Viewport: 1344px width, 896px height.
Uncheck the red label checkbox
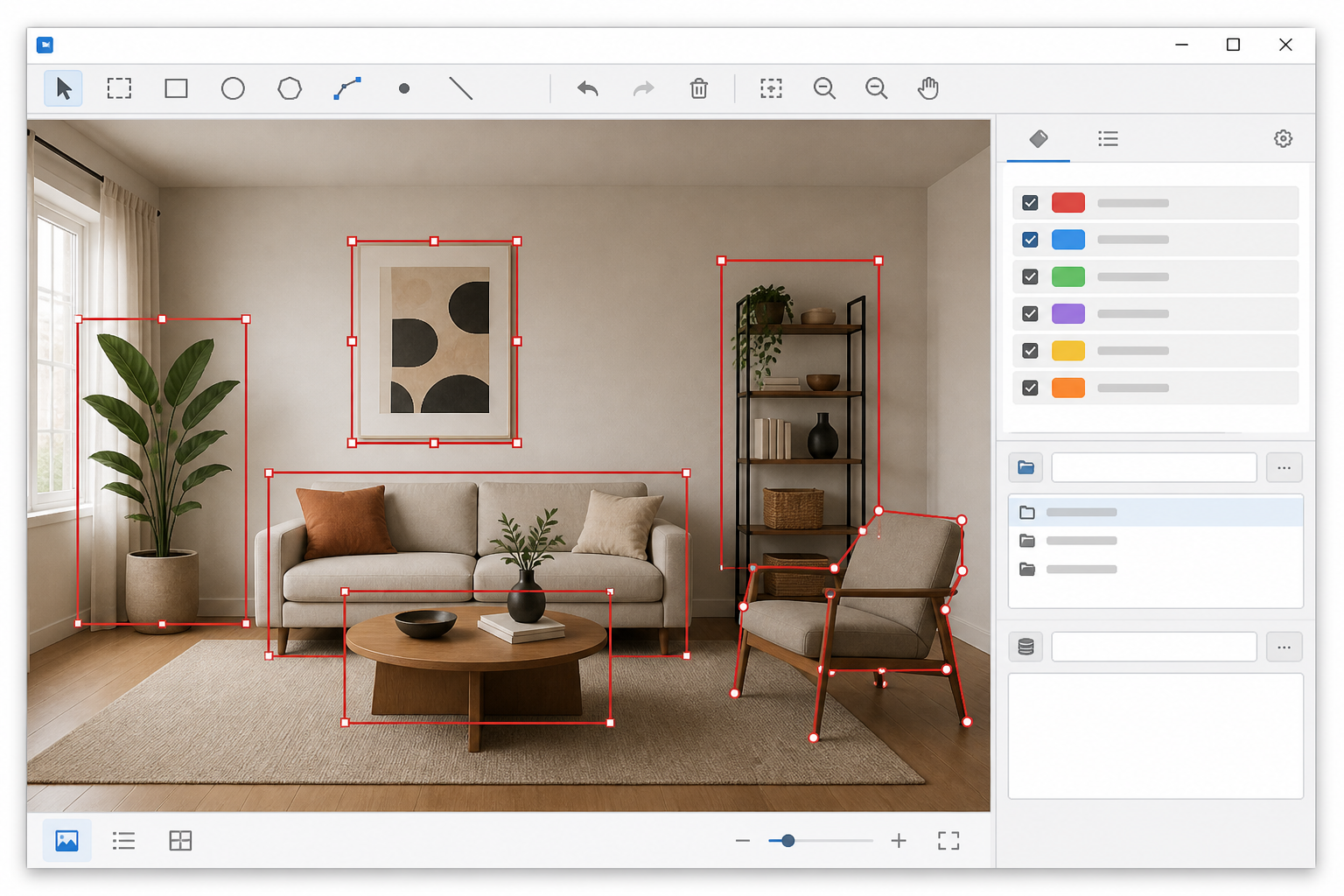(1030, 203)
